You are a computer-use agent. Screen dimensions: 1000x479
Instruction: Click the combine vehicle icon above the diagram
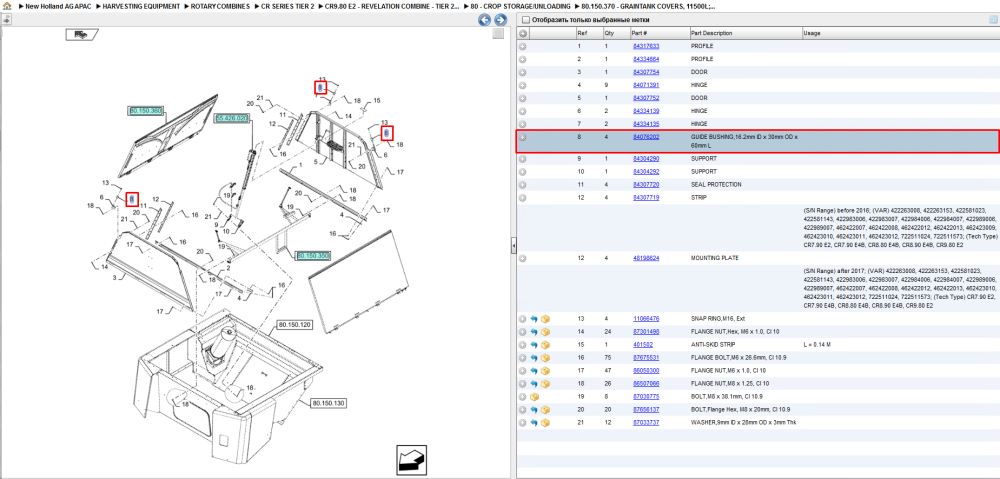[82, 35]
